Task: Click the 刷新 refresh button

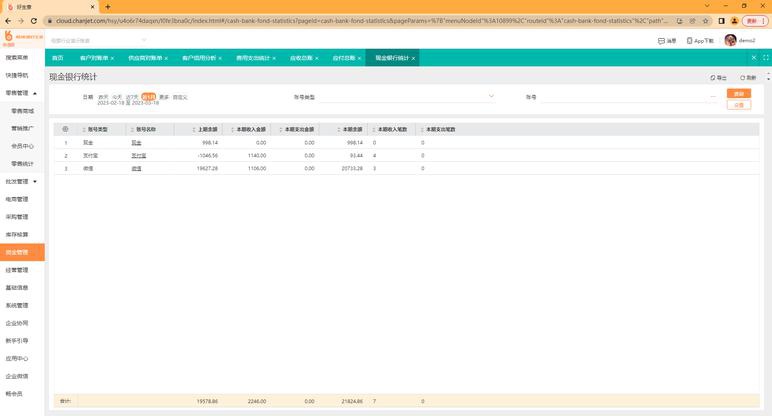Action: (x=748, y=78)
